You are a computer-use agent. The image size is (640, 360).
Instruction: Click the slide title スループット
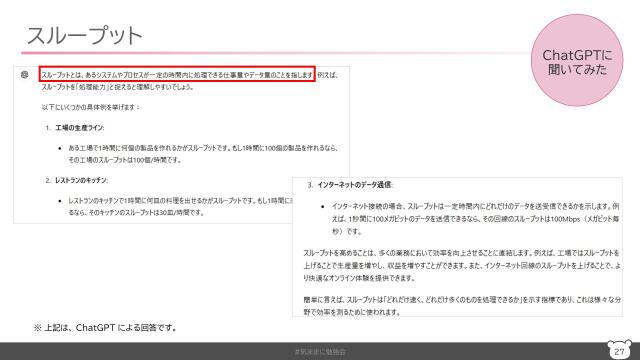point(84,35)
